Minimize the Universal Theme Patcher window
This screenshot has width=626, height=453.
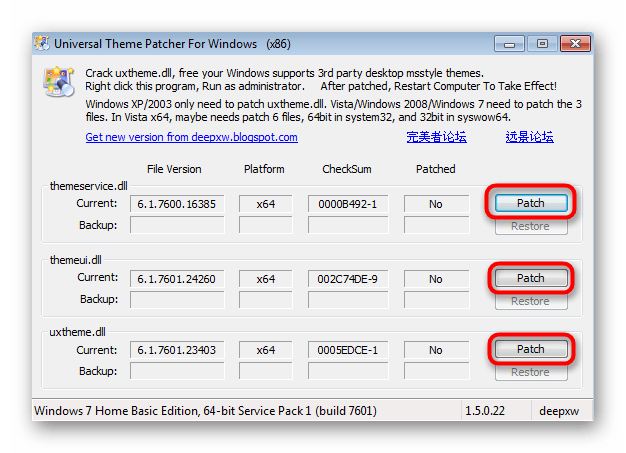click(509, 44)
